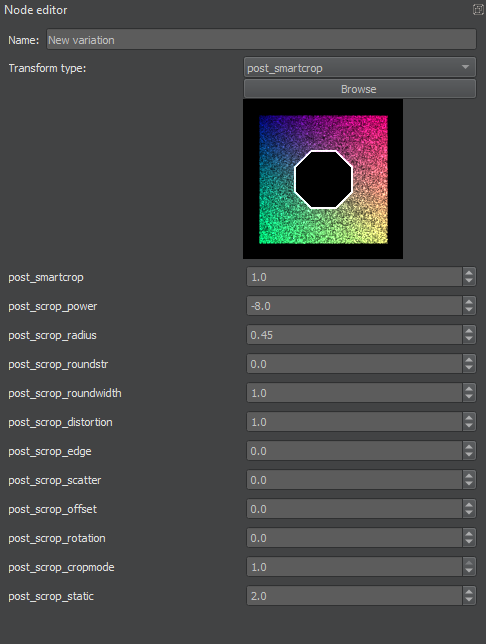Image resolution: width=486 pixels, height=644 pixels.
Task: Click the 'post_scrop_radius' label
Action: coord(52,335)
